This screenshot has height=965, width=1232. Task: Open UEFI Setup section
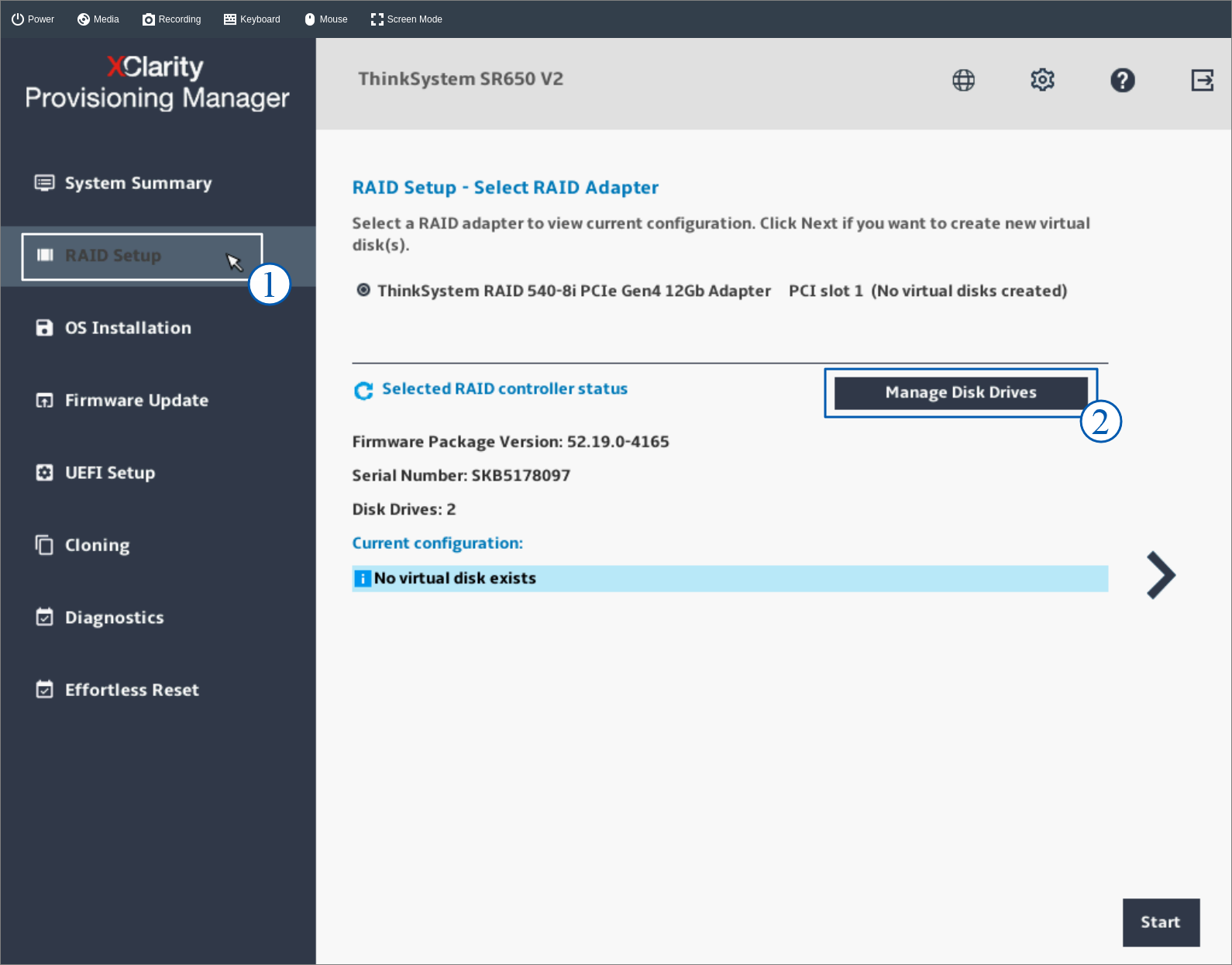[110, 473]
